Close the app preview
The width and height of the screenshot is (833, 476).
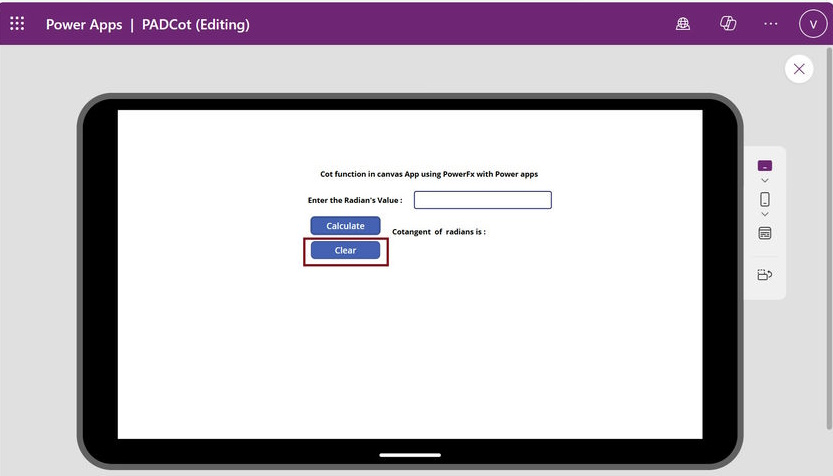(x=799, y=69)
